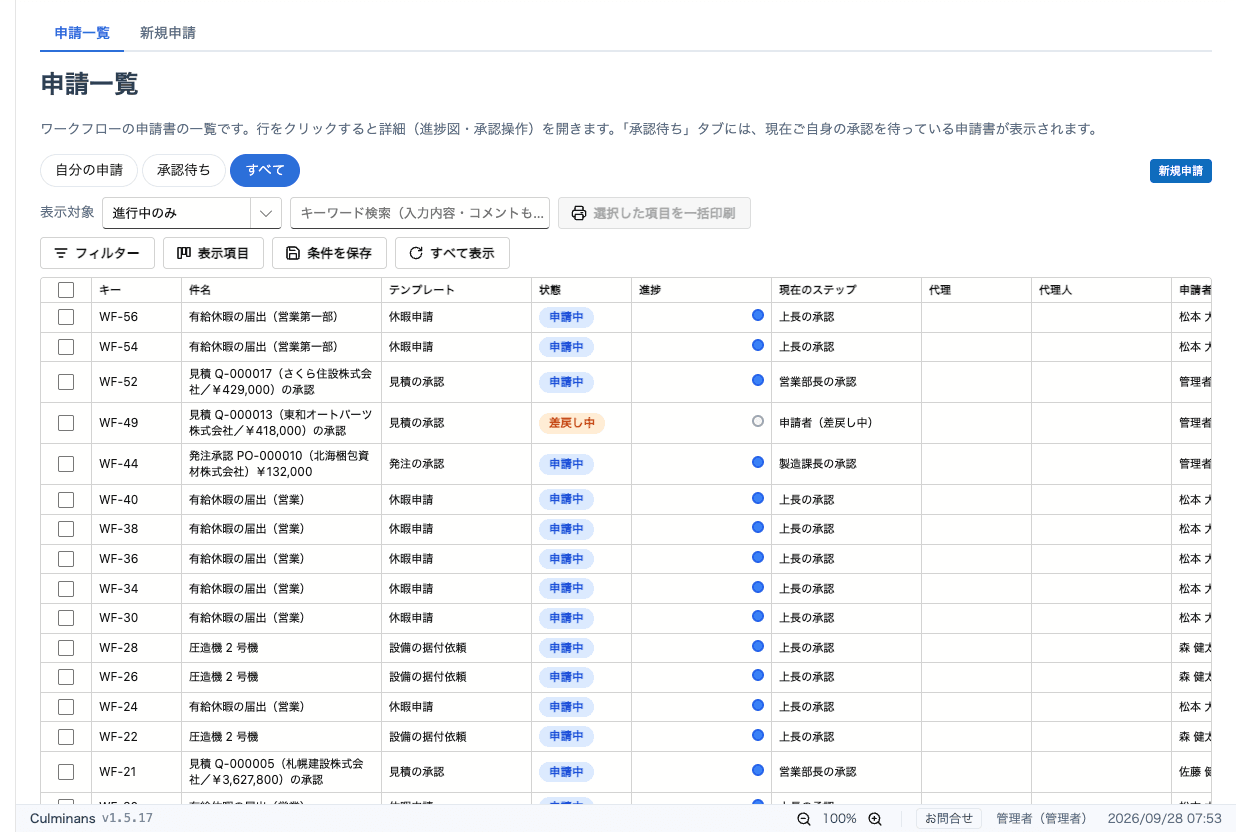The width and height of the screenshot is (1236, 832).
Task: Click the zoom out magnifier icon
Action: pyautogui.click(x=804, y=818)
